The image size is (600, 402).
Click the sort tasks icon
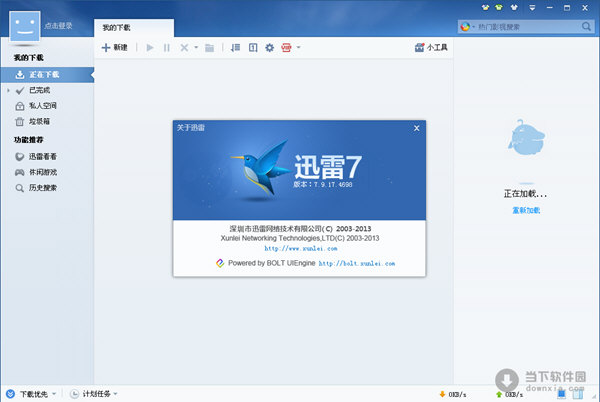[235, 47]
